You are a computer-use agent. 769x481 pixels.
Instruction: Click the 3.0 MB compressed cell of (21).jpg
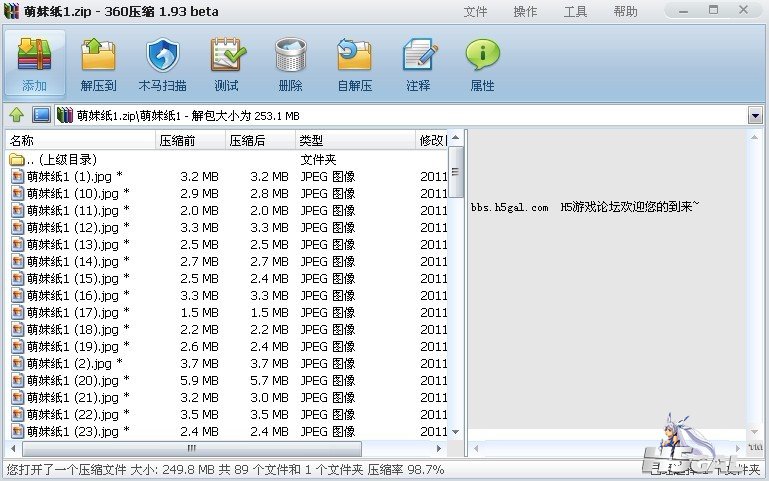269,398
